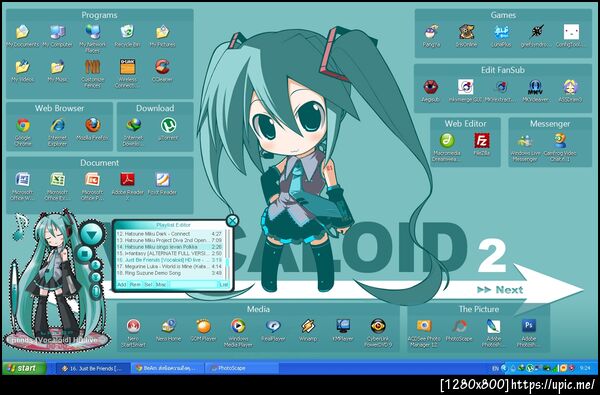This screenshot has height=395, width=600.
Task: Launch the ASSDraw3 icon
Action: (x=571, y=87)
